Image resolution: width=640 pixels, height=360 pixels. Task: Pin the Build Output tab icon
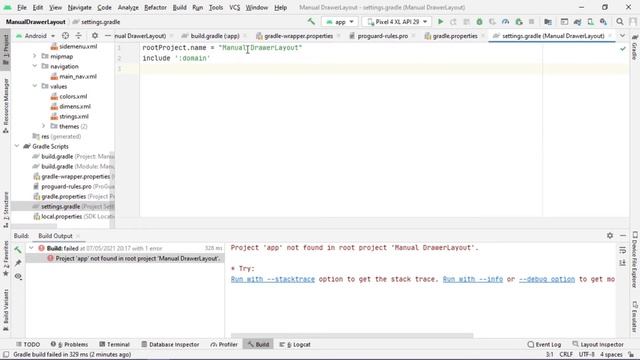(18, 263)
